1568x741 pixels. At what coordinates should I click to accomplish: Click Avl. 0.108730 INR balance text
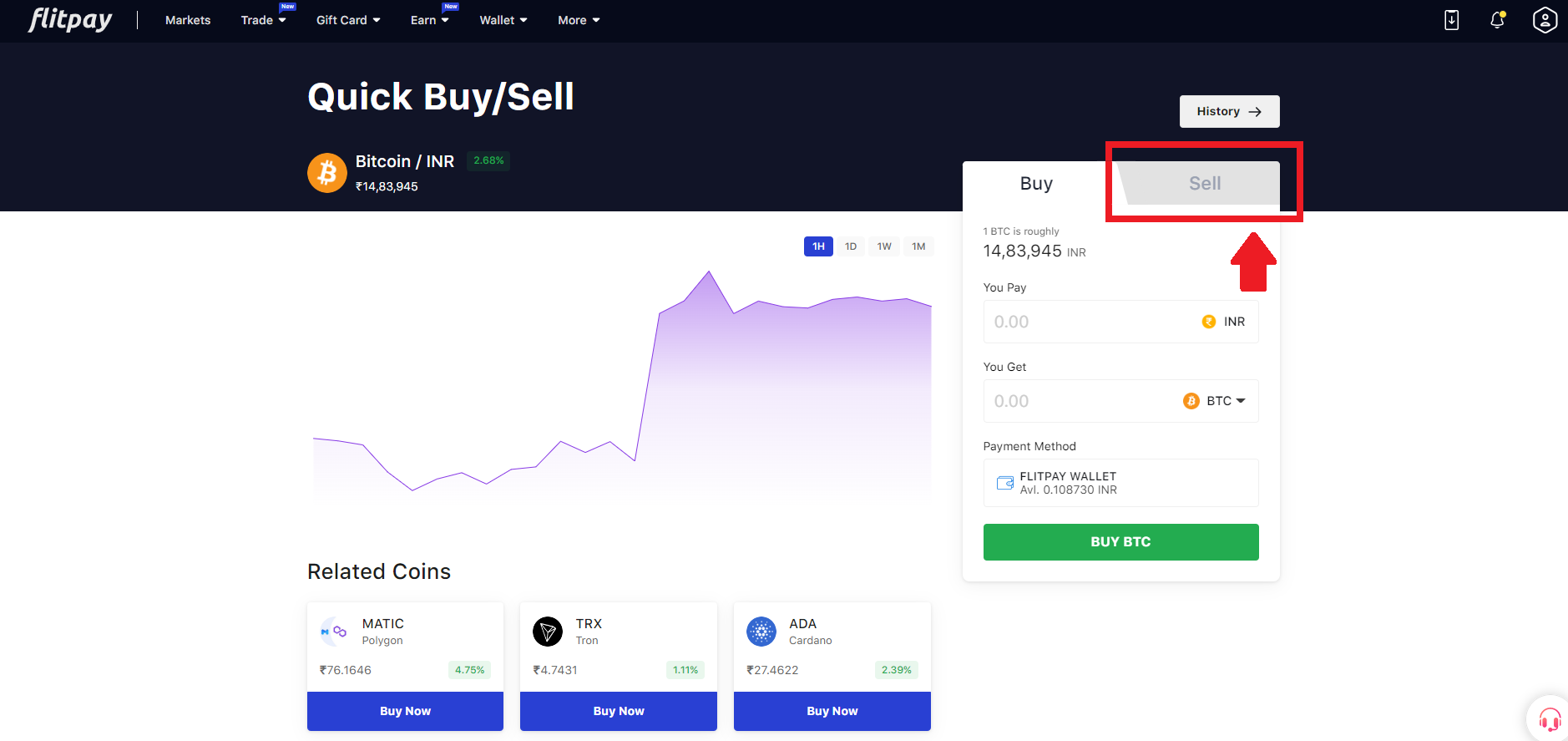click(1068, 490)
